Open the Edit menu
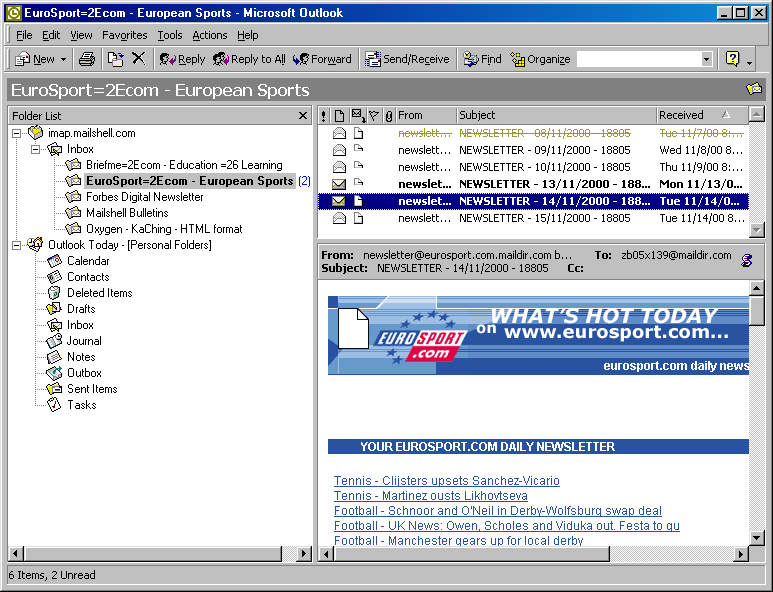This screenshot has width=773, height=592. 51,35
